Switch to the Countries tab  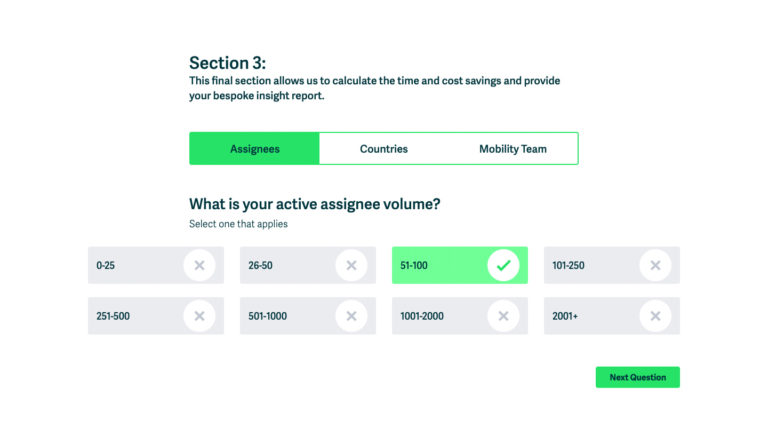pyautogui.click(x=384, y=148)
